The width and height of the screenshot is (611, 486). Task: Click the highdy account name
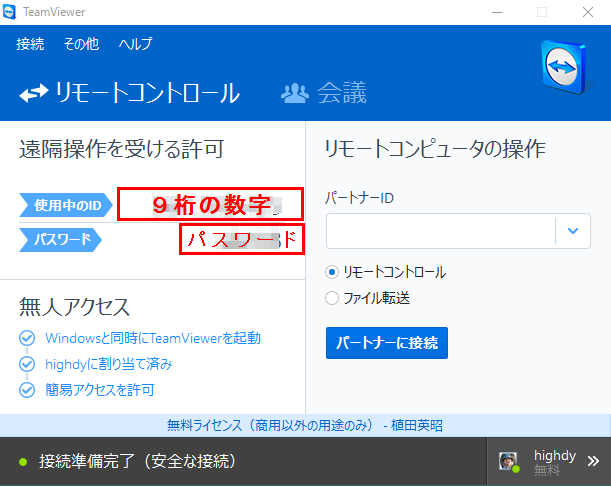pyautogui.click(x=555, y=455)
